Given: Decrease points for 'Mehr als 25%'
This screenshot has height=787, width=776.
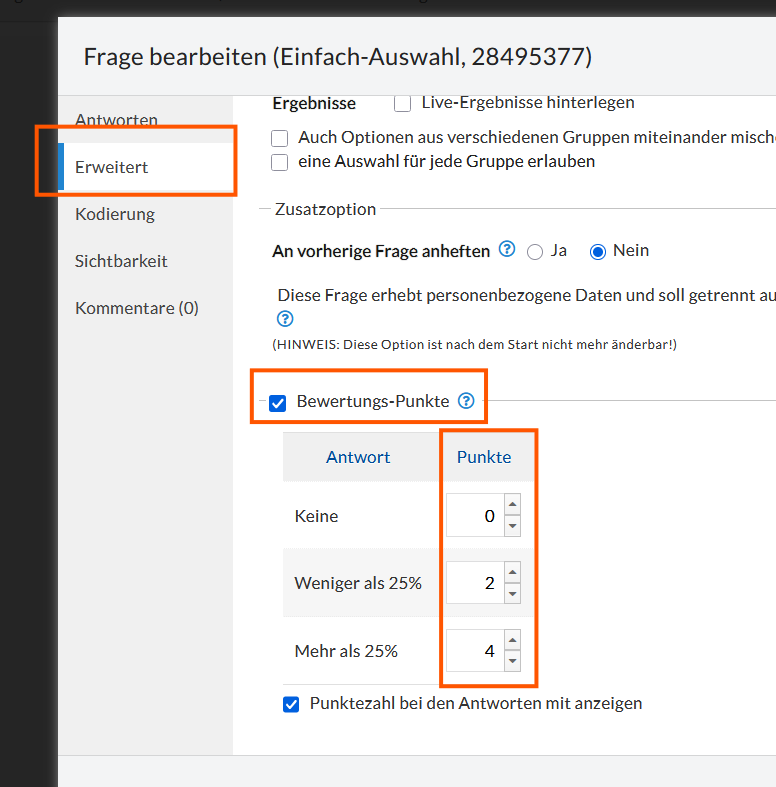Looking at the screenshot, I should tap(512, 661).
